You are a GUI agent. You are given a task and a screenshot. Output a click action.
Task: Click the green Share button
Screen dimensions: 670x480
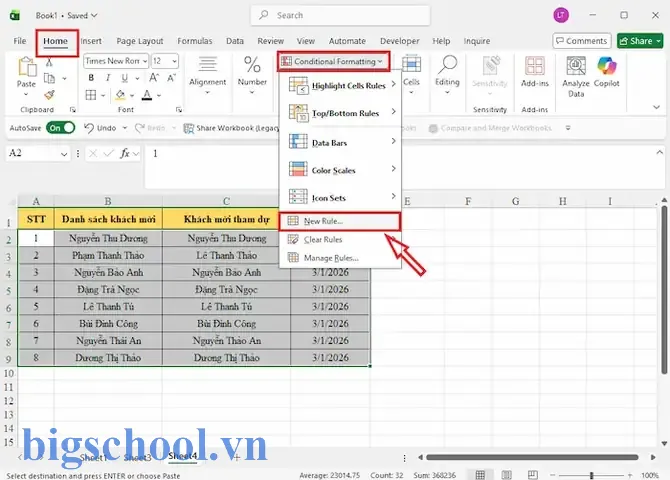[639, 41]
